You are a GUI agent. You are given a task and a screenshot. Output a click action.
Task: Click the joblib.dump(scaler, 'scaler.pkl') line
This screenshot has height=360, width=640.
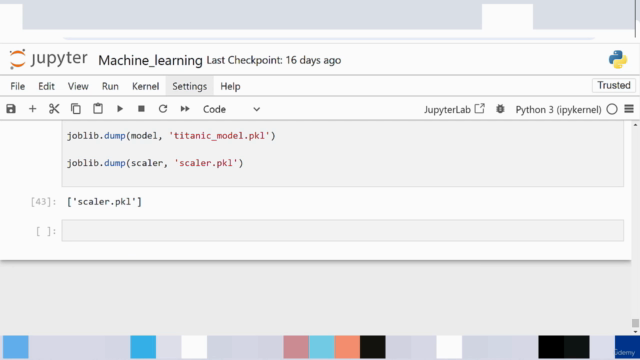pos(155,163)
